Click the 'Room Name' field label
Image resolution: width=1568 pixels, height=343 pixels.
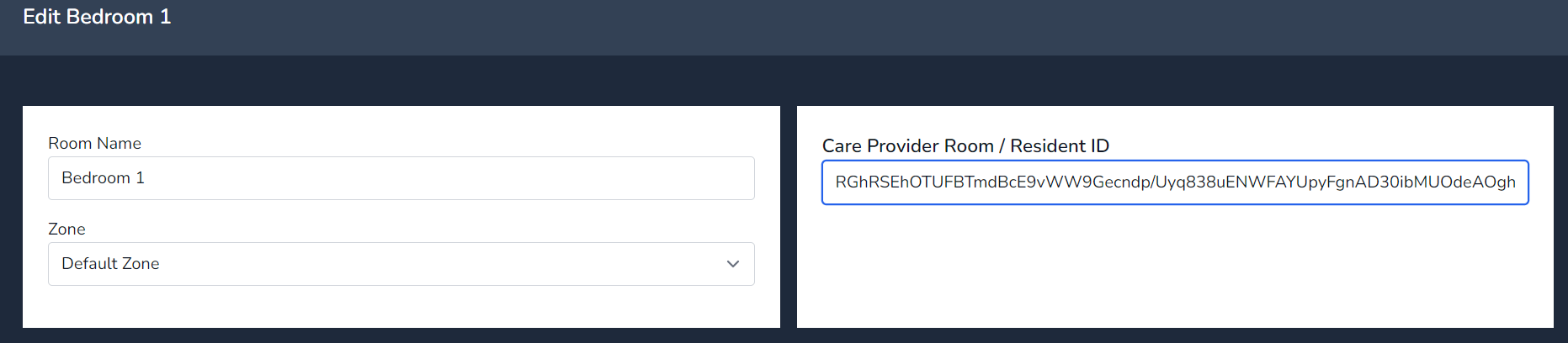(x=94, y=144)
